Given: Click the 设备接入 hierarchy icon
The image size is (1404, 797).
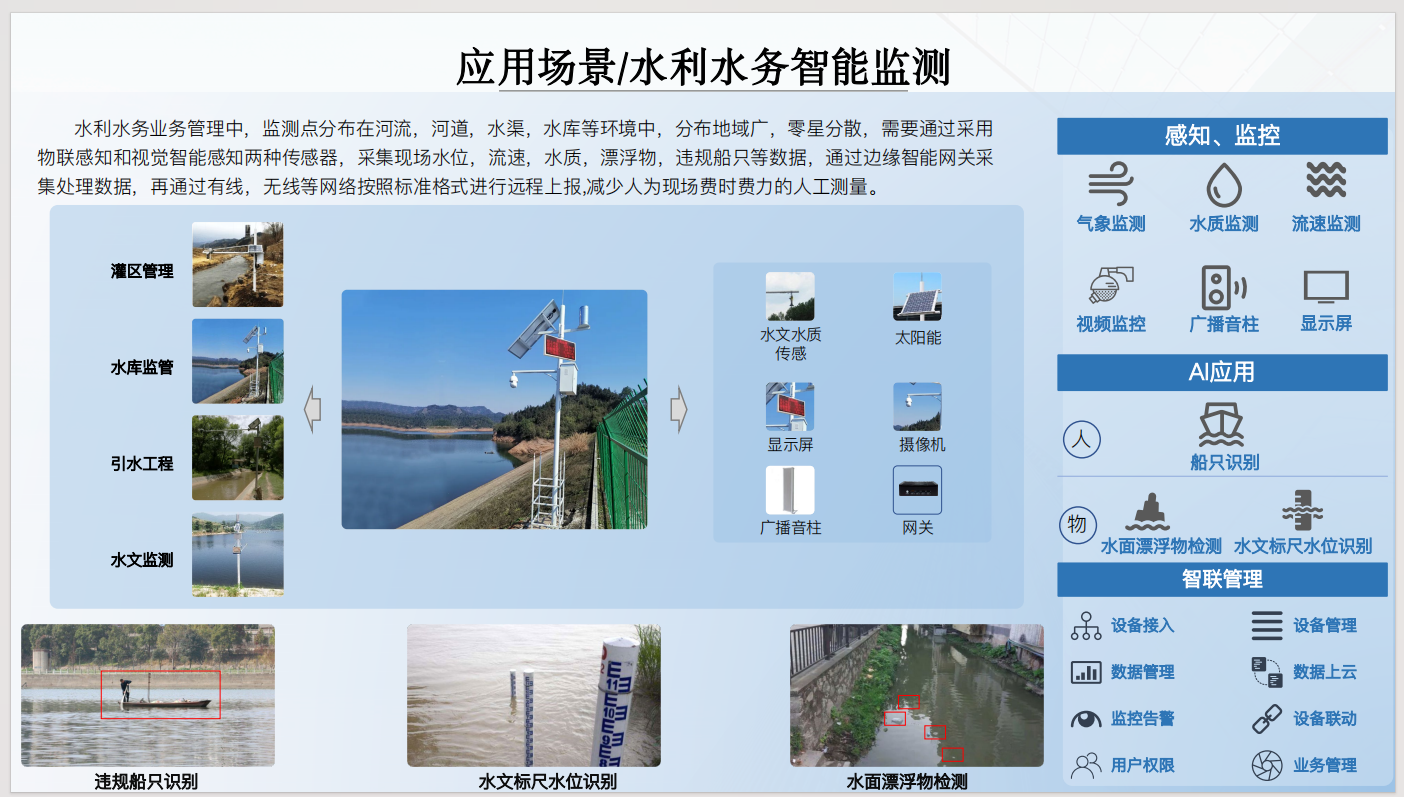Looking at the screenshot, I should point(1086,626).
